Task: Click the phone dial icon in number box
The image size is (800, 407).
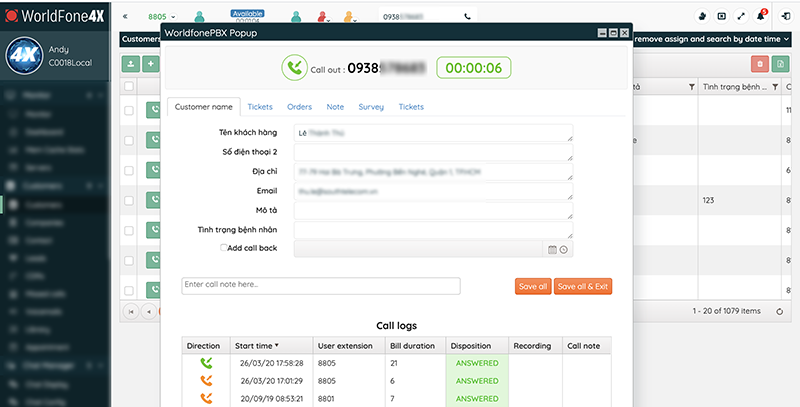Action: [467, 17]
